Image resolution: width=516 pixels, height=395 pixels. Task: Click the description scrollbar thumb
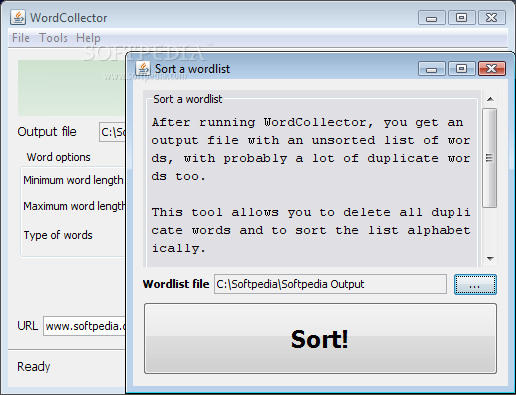pyautogui.click(x=490, y=158)
